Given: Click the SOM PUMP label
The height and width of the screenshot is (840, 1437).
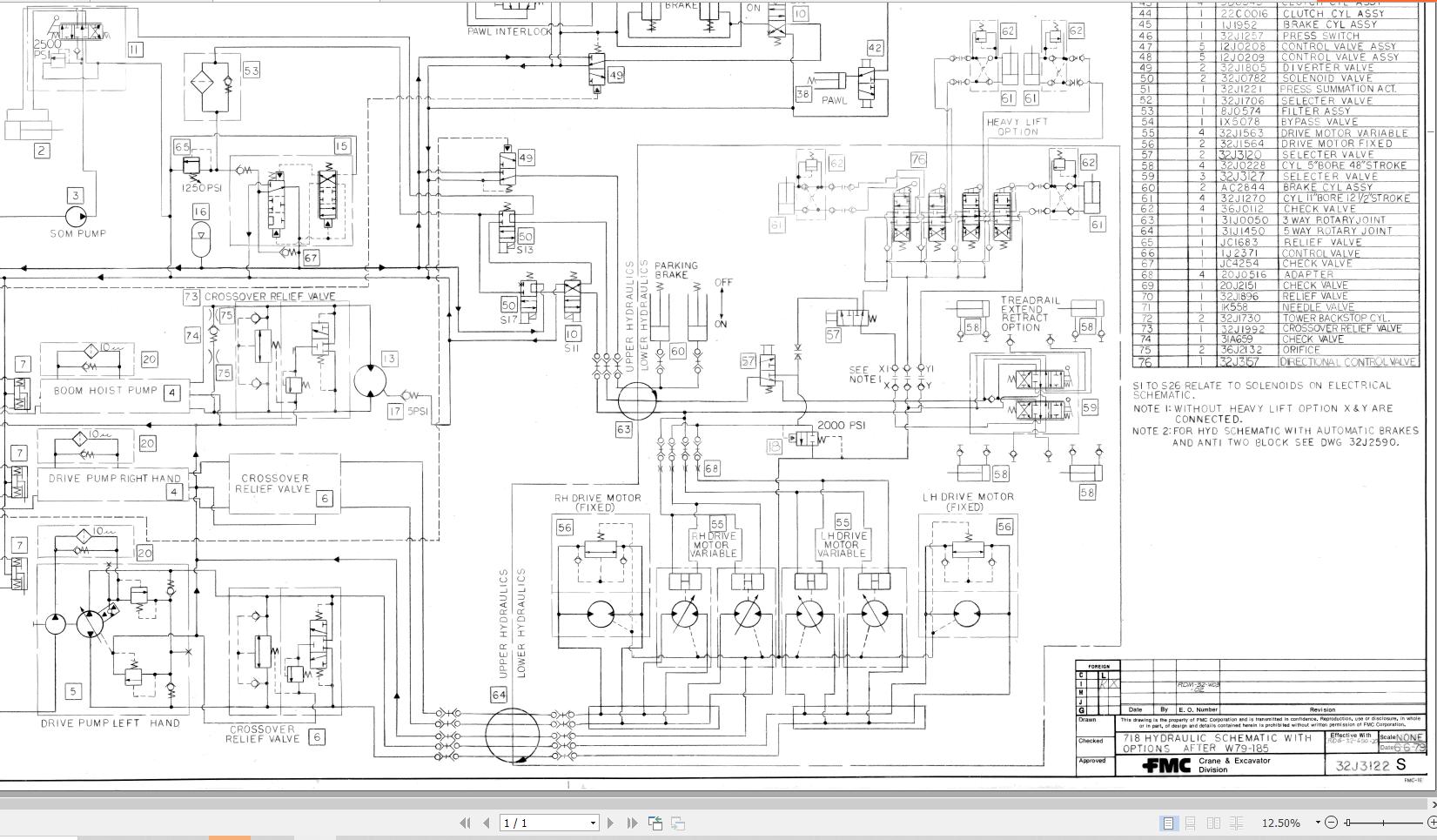Looking at the screenshot, I should click(77, 233).
